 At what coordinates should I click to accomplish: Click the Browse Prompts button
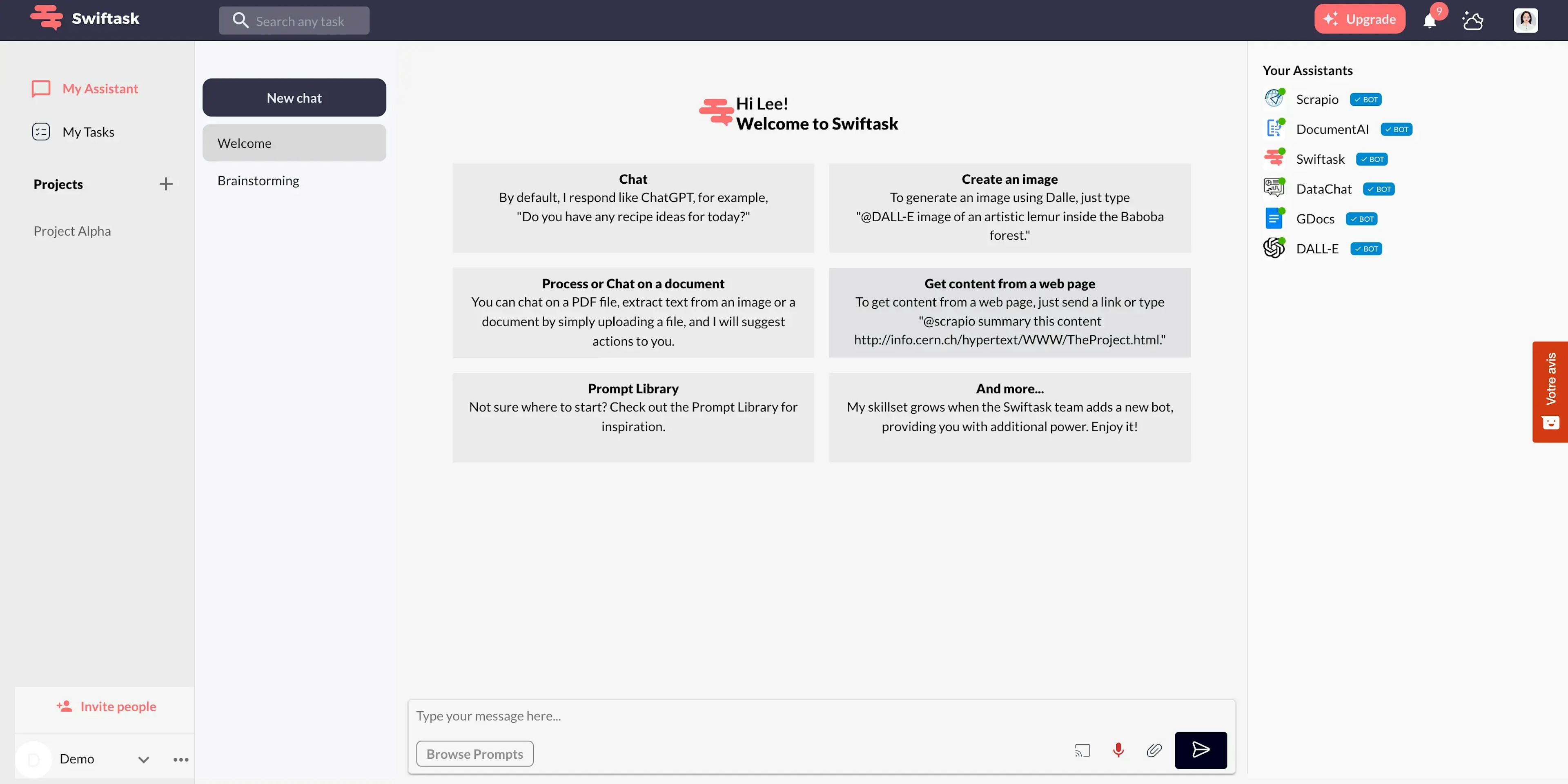(475, 753)
